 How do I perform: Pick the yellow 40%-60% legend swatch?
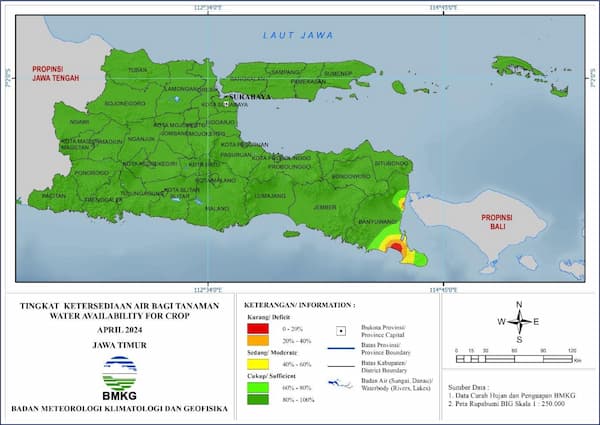pos(258,364)
